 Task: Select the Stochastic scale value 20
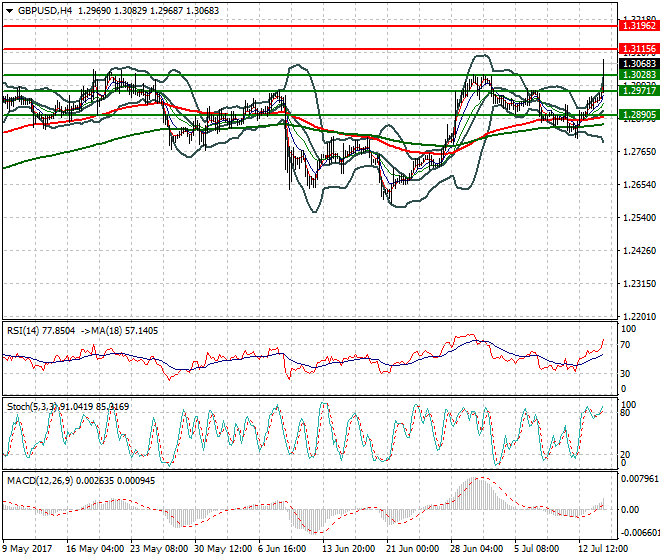pos(626,455)
